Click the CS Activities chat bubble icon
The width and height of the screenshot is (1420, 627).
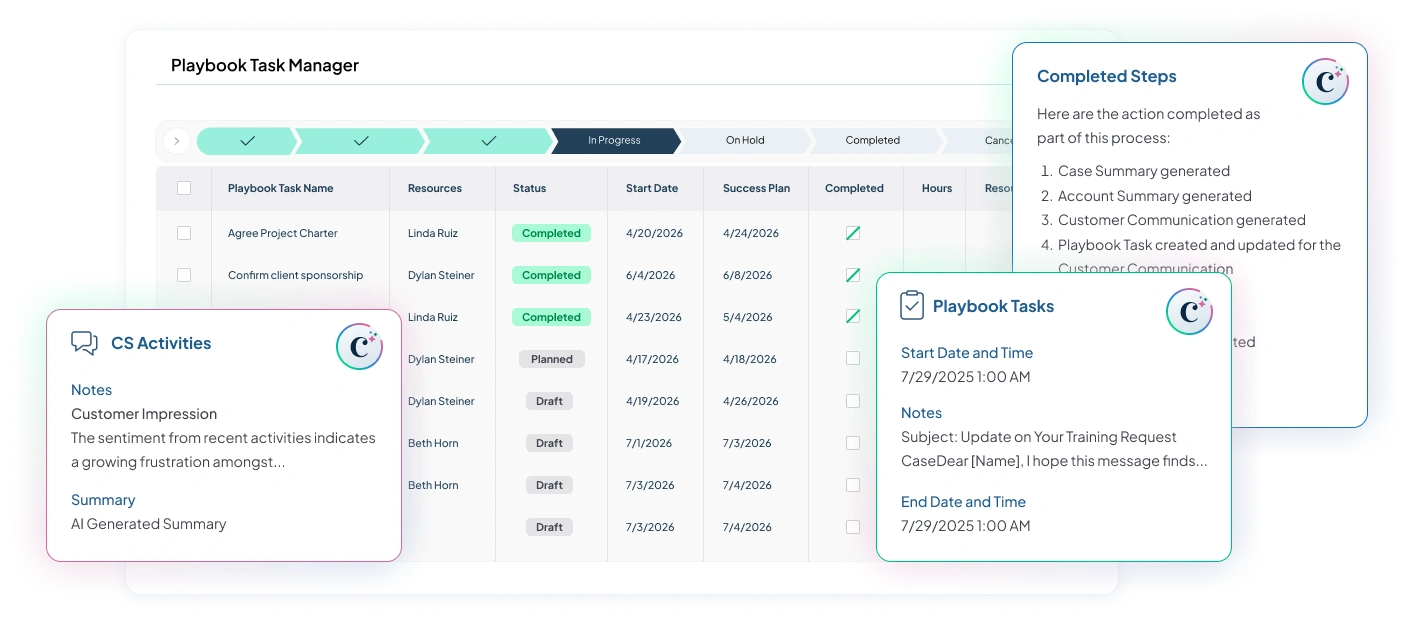point(84,343)
